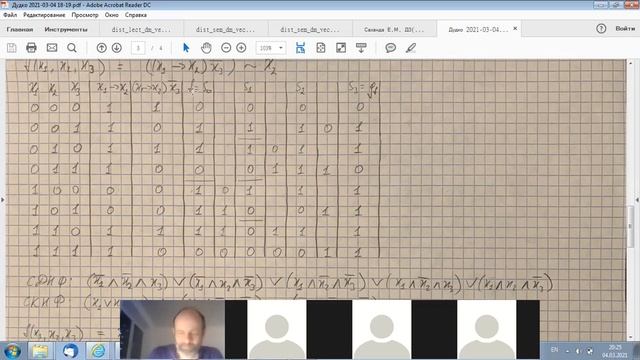Open the Windows Start button

click(x=12, y=351)
